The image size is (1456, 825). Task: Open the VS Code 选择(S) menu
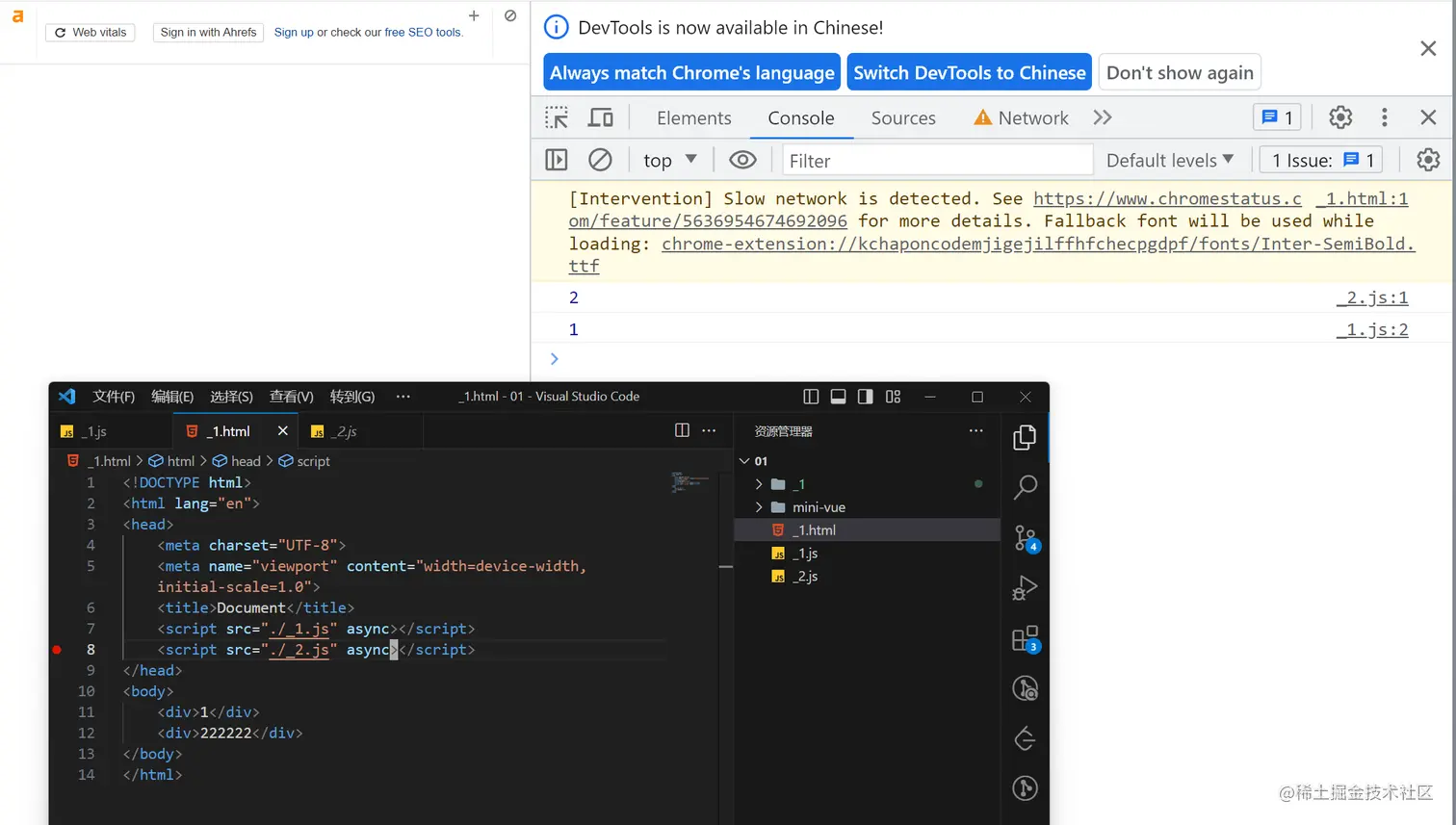click(x=231, y=397)
